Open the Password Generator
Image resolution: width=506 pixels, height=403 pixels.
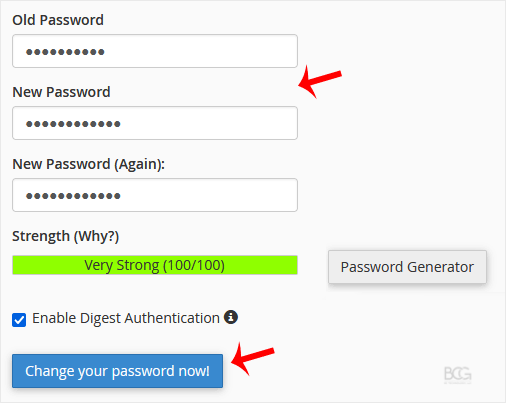coord(407,267)
